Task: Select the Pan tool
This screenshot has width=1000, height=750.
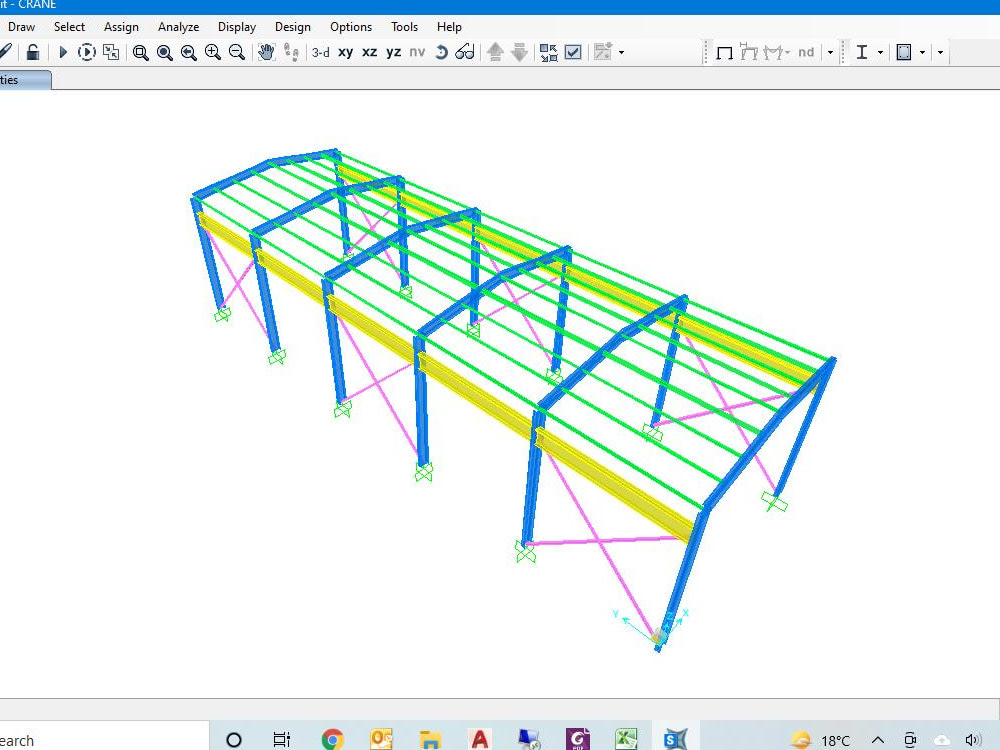Action: pyautogui.click(x=267, y=52)
